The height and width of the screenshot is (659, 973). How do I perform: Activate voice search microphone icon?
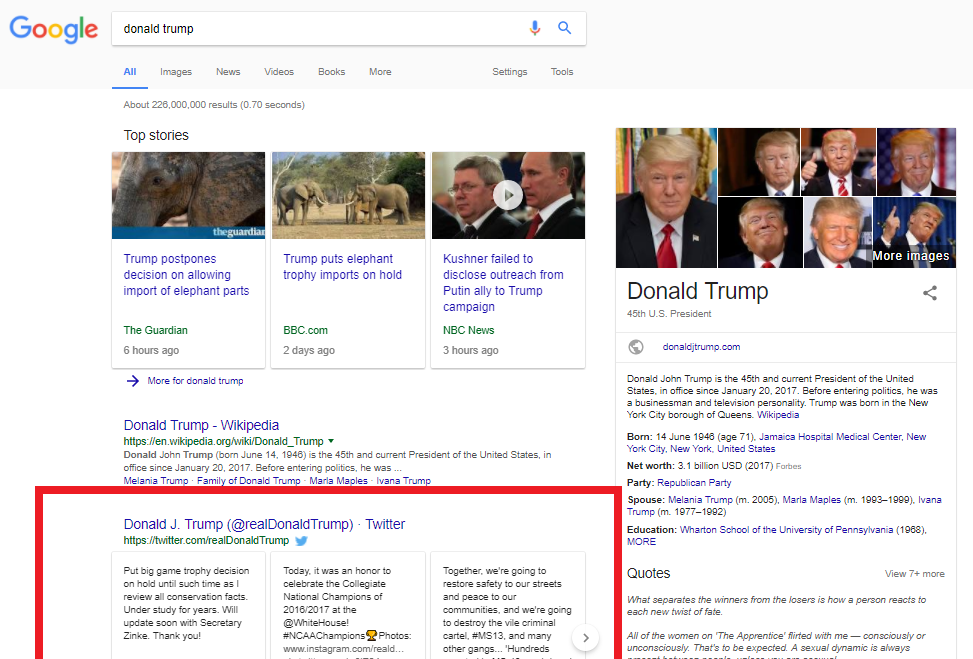coord(535,28)
